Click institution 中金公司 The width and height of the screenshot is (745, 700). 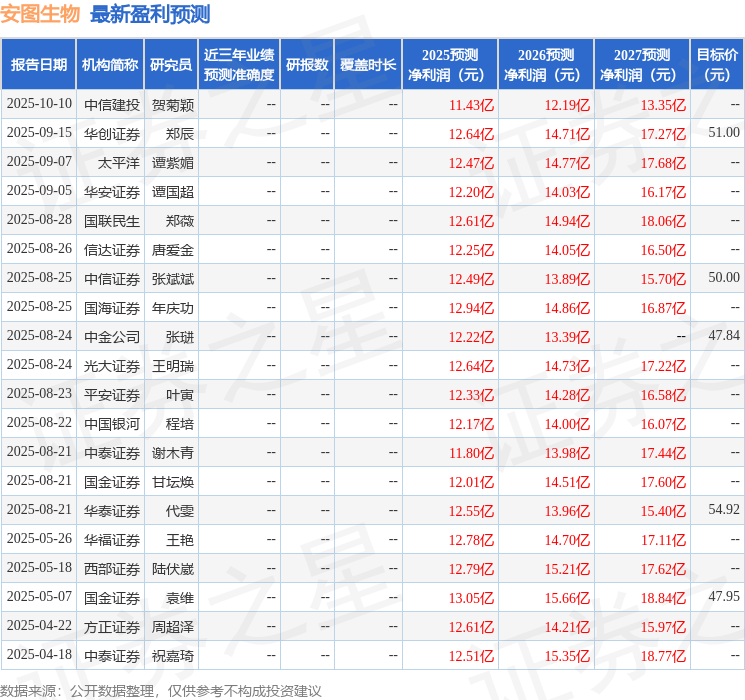click(112, 337)
